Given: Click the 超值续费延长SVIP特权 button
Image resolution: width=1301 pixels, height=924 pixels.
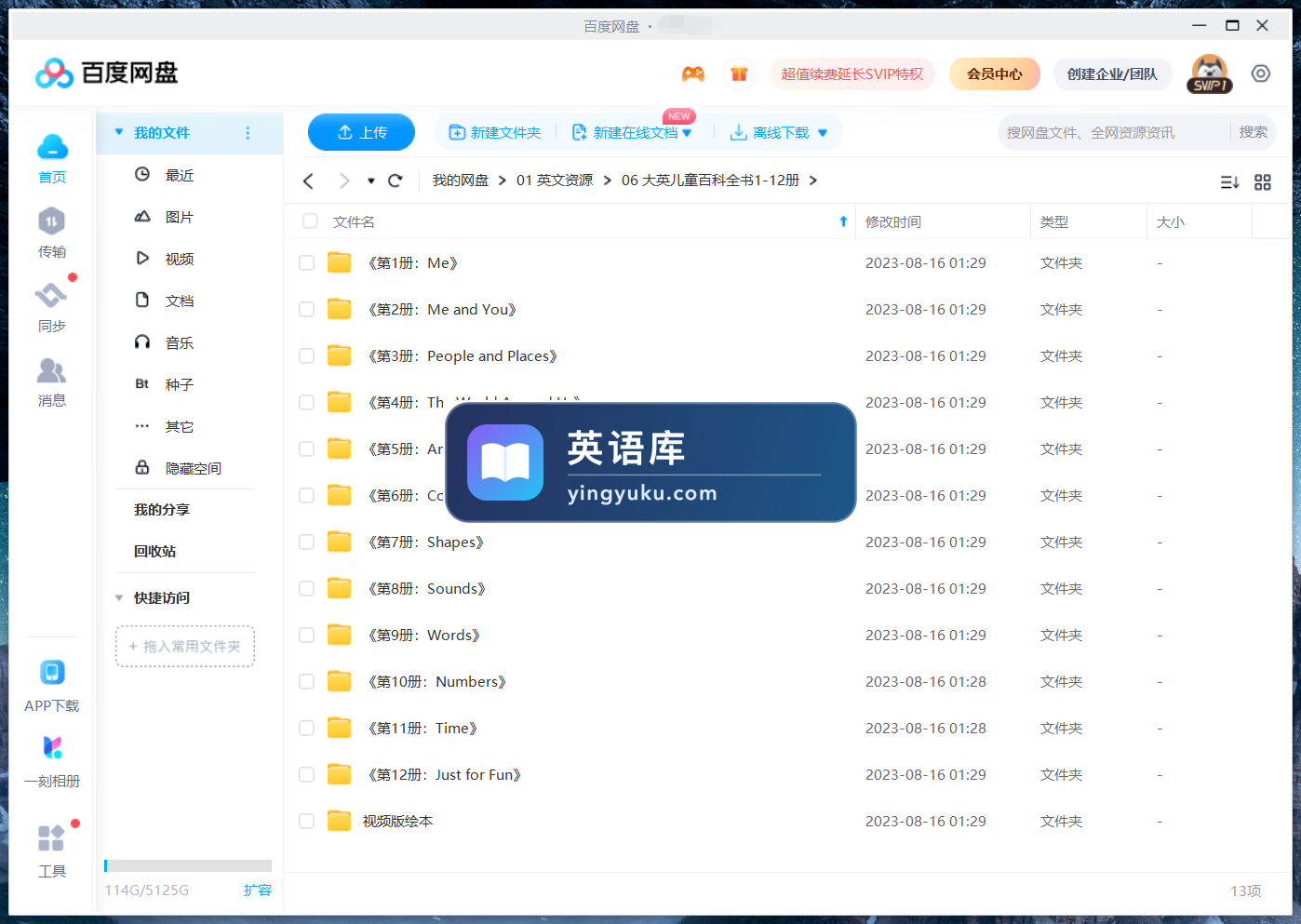Looking at the screenshot, I should [852, 74].
